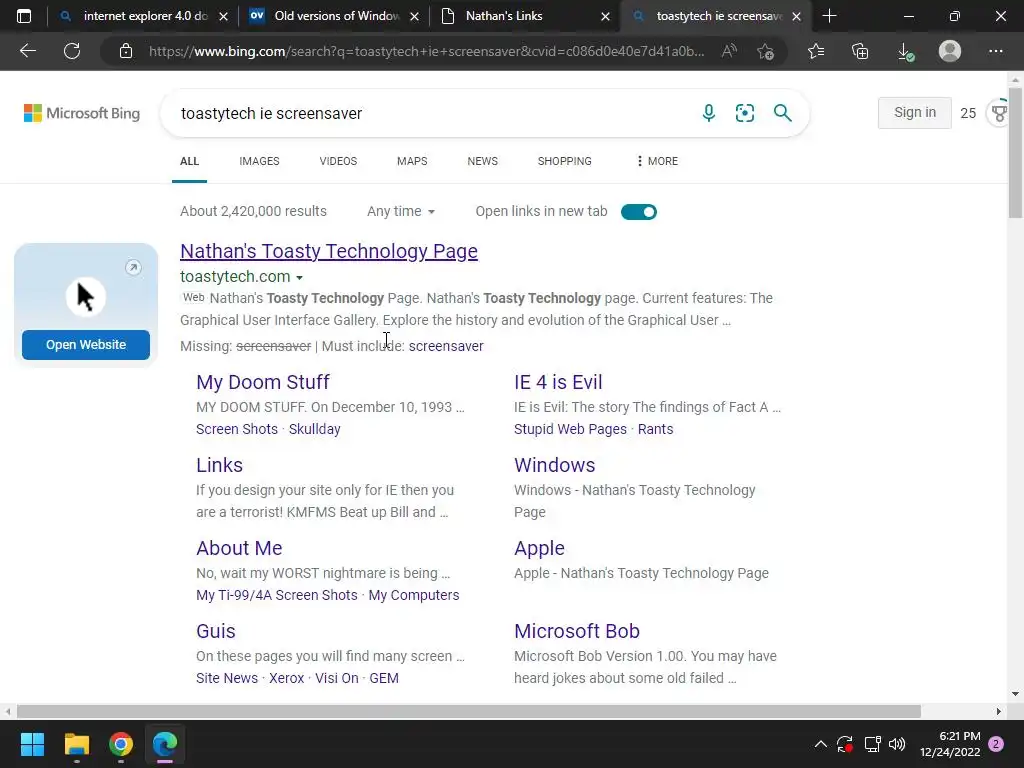Go back with the browser back arrow
Screen dimensions: 1024x768
[28, 51]
